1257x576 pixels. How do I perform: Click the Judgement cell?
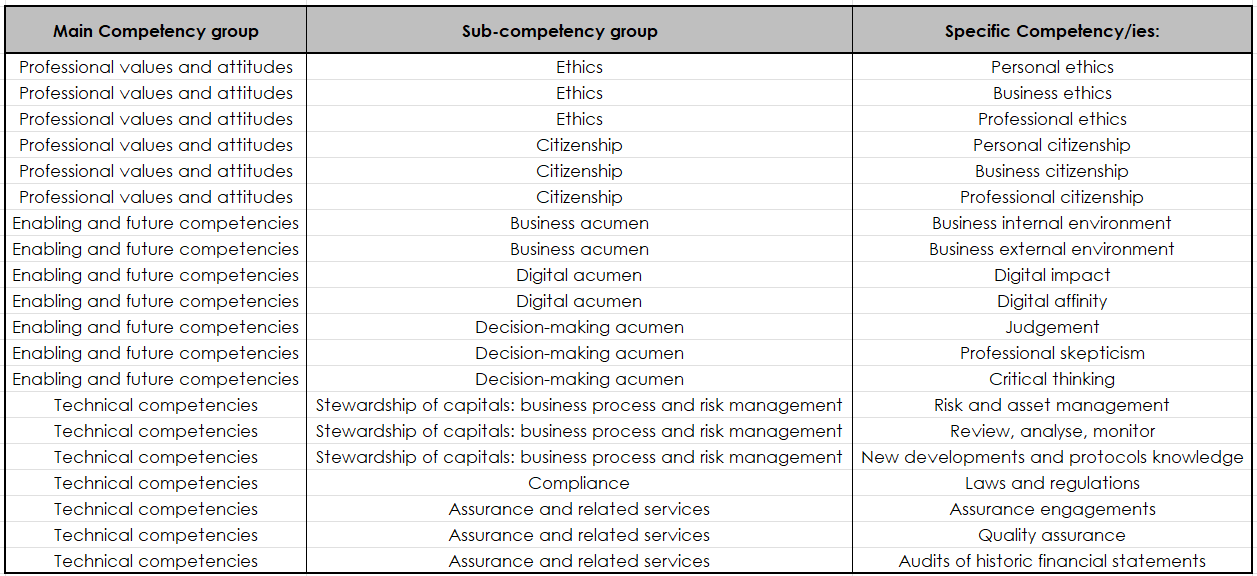[1052, 327]
